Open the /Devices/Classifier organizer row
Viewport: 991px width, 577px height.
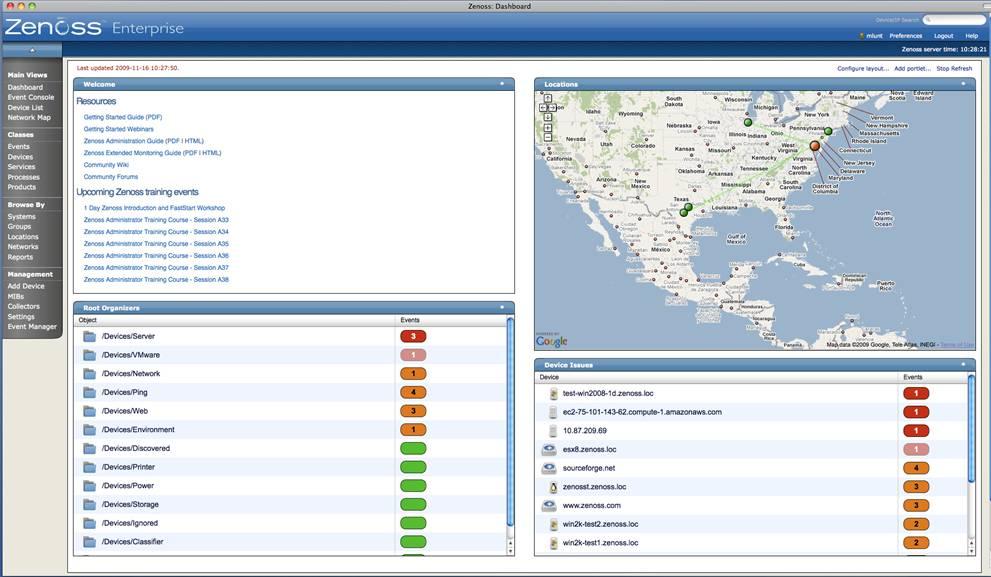(289, 542)
